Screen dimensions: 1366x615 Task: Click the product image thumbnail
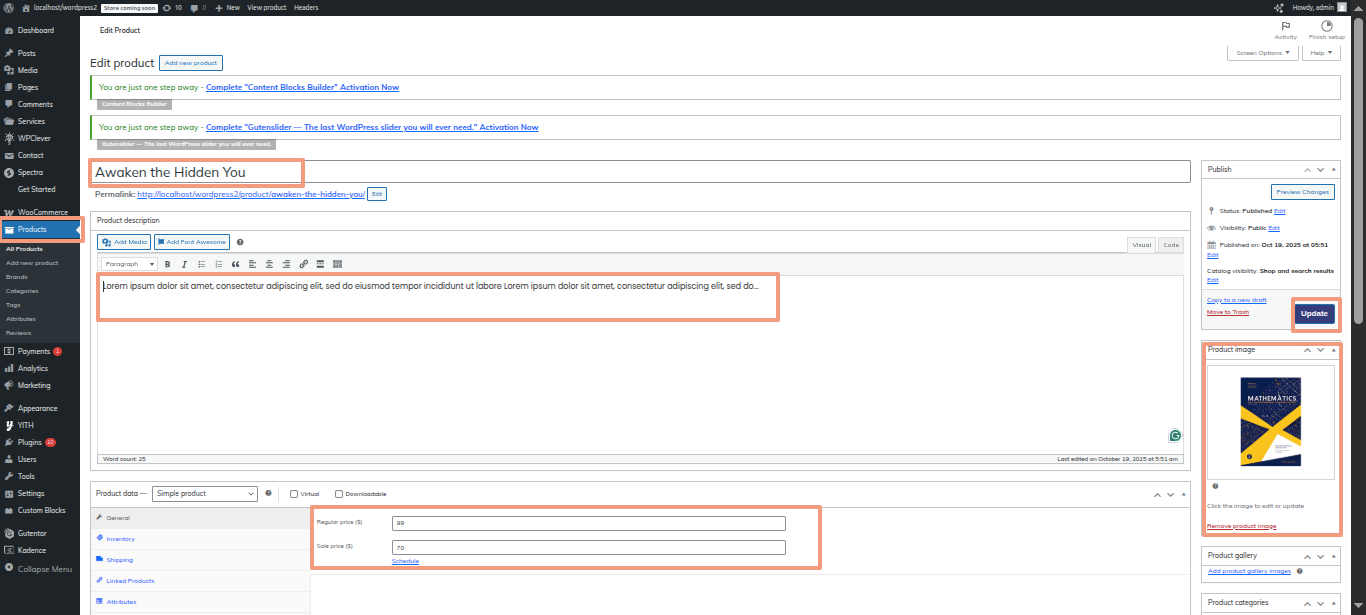coord(1270,422)
